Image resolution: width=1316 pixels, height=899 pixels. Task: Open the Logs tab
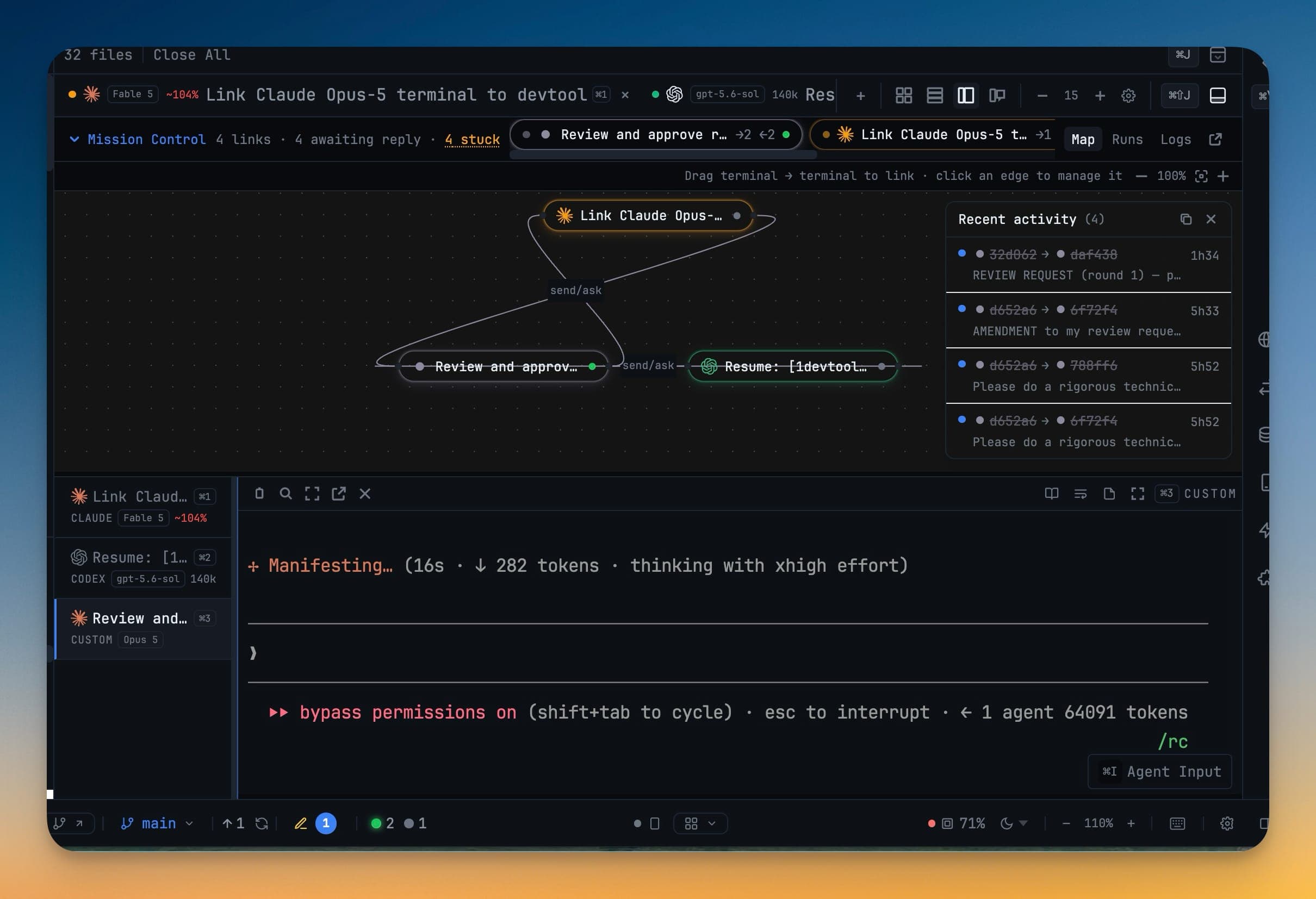pyautogui.click(x=1176, y=139)
